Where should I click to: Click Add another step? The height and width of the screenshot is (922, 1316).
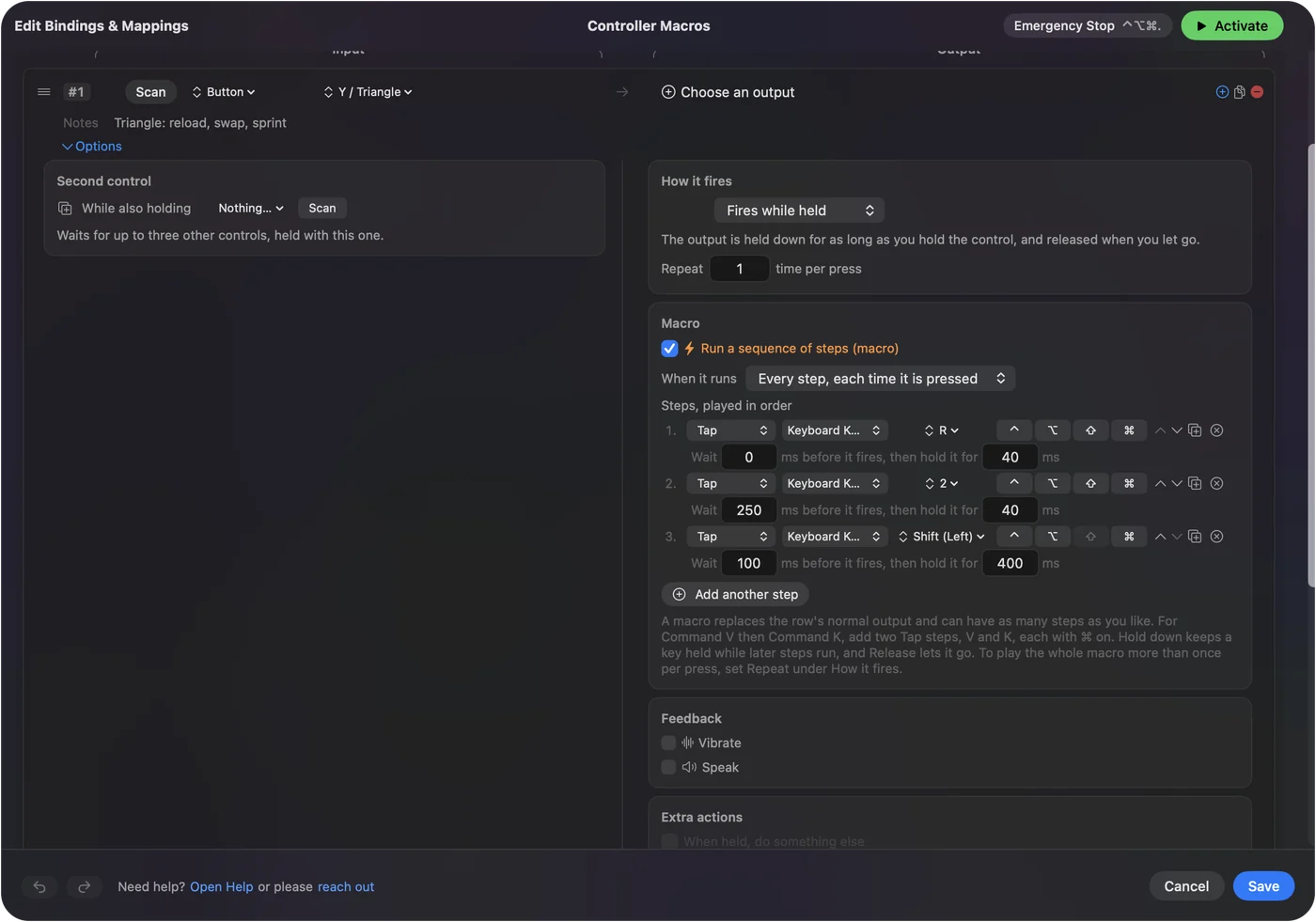point(736,595)
